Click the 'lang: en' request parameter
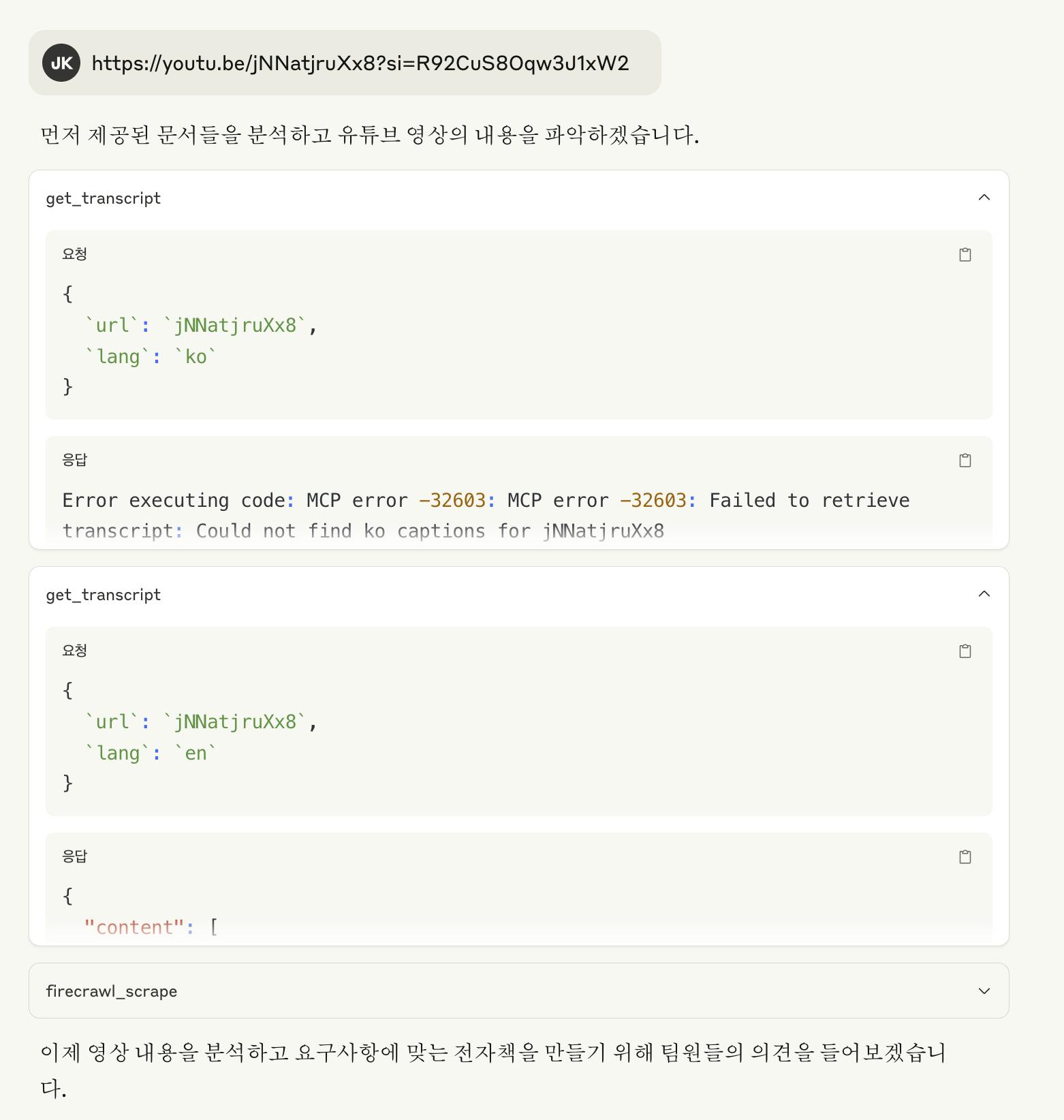Image resolution: width=1064 pixels, height=1120 pixels. (151, 753)
